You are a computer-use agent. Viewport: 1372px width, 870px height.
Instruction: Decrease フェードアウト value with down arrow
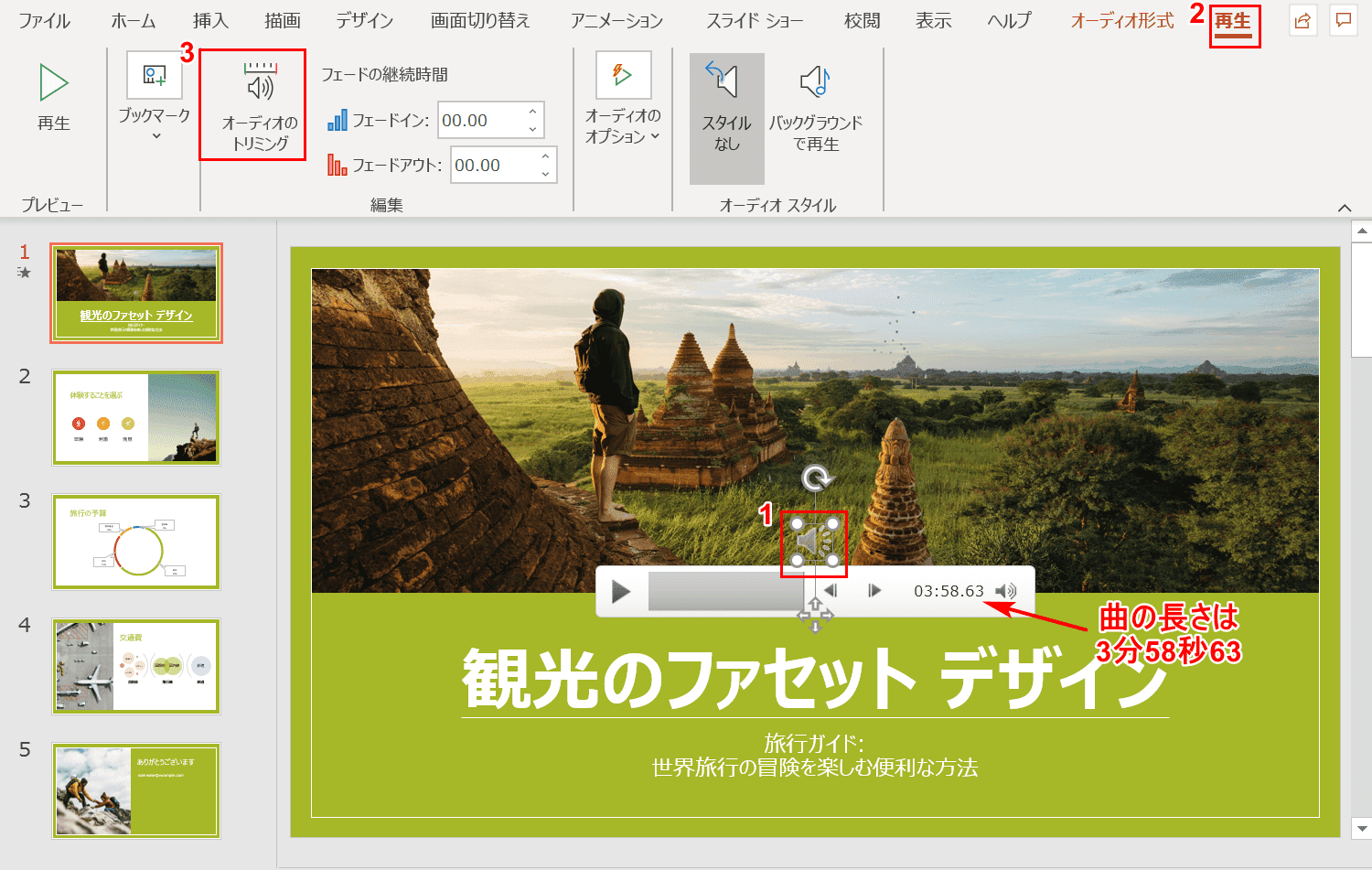(545, 174)
